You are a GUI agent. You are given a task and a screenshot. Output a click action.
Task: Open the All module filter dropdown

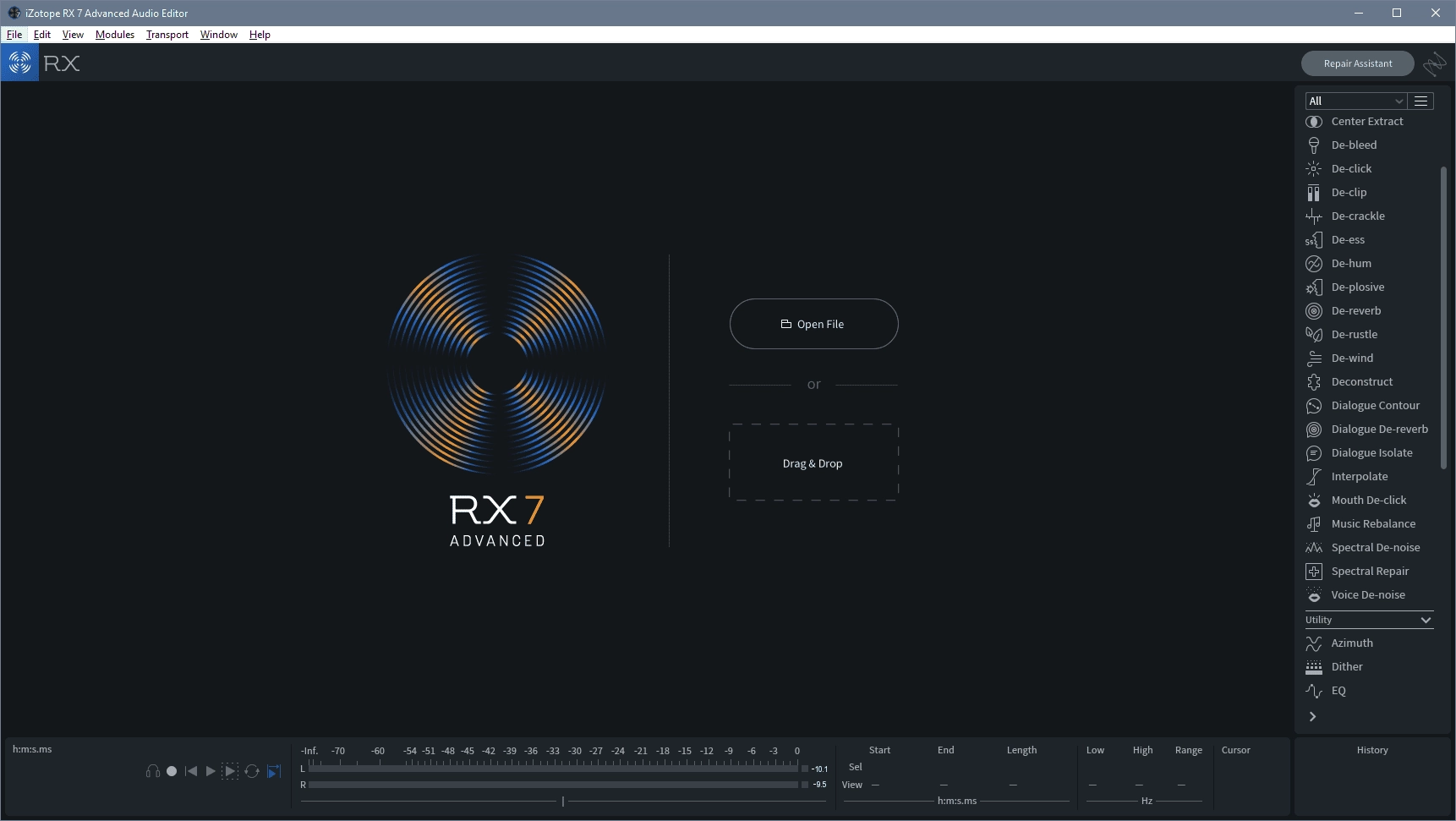pyautogui.click(x=1356, y=101)
